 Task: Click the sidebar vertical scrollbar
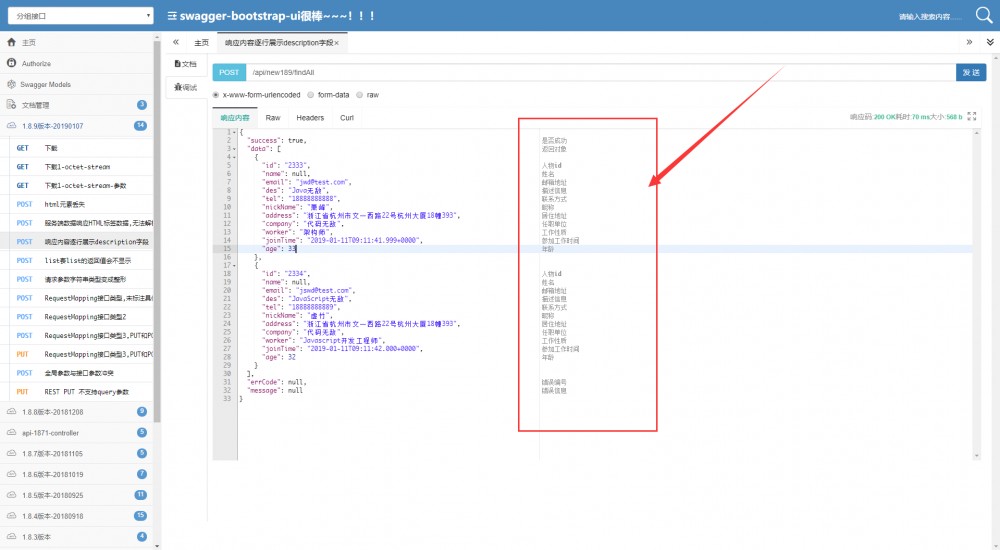click(157, 230)
